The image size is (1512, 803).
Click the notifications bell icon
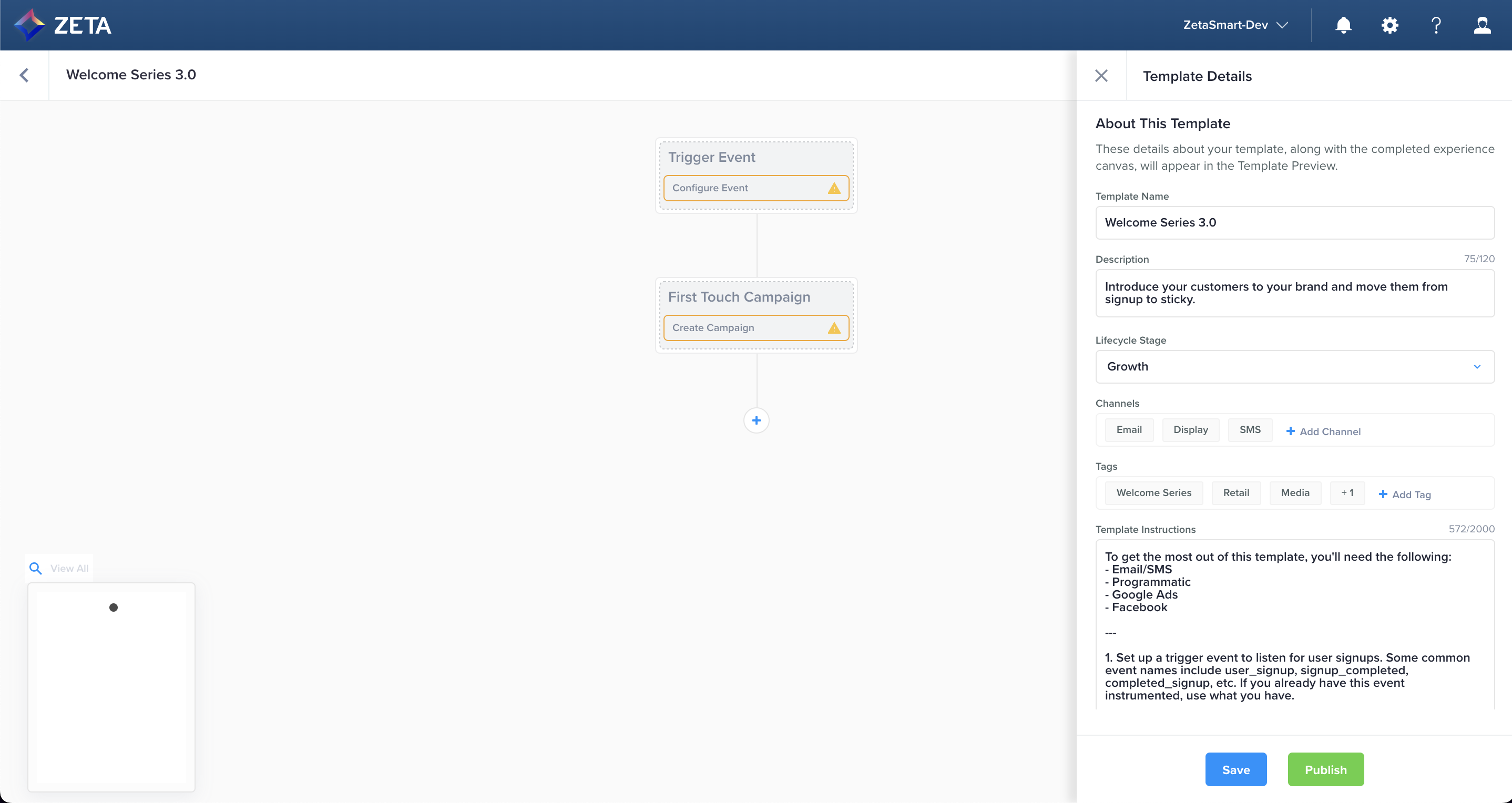1343,25
